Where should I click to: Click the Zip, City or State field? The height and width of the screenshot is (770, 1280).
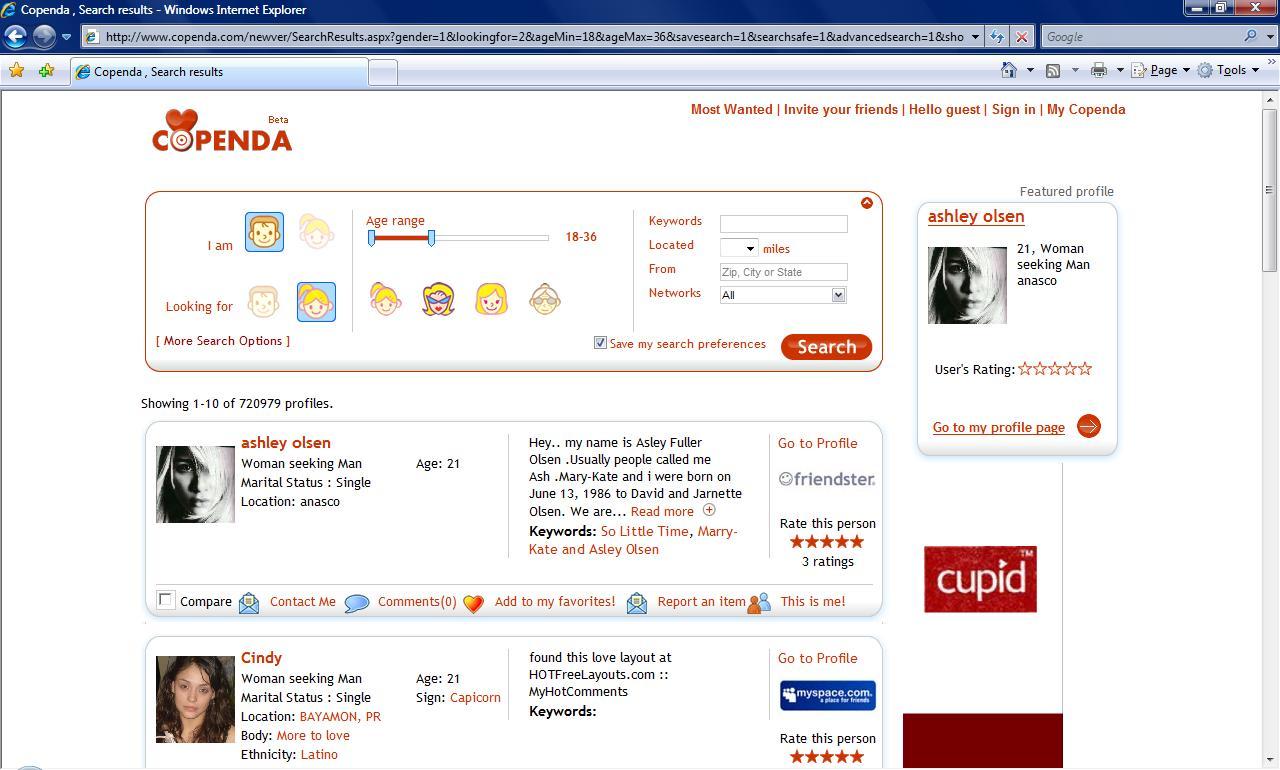[x=783, y=272]
